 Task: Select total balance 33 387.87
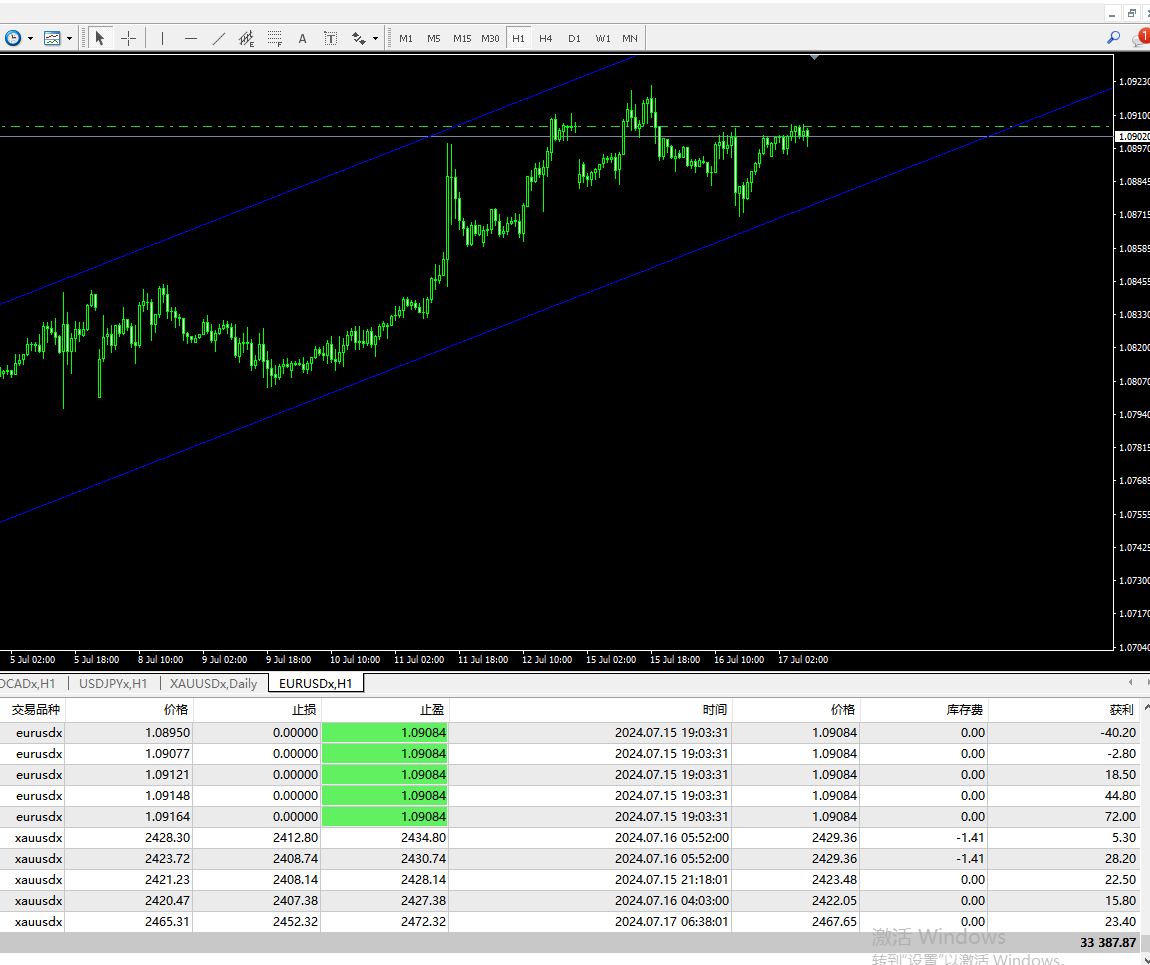(1107, 942)
